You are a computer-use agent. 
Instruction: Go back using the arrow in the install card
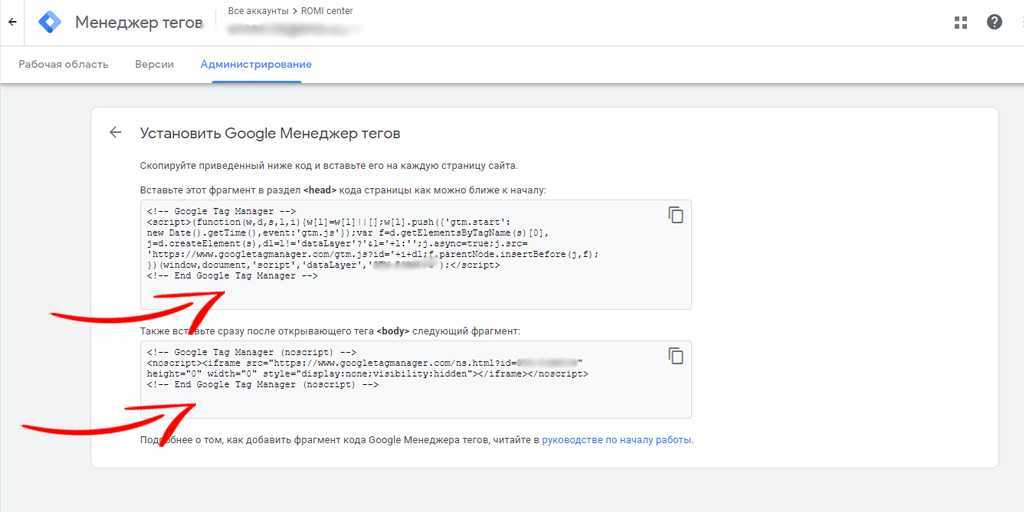[x=116, y=132]
